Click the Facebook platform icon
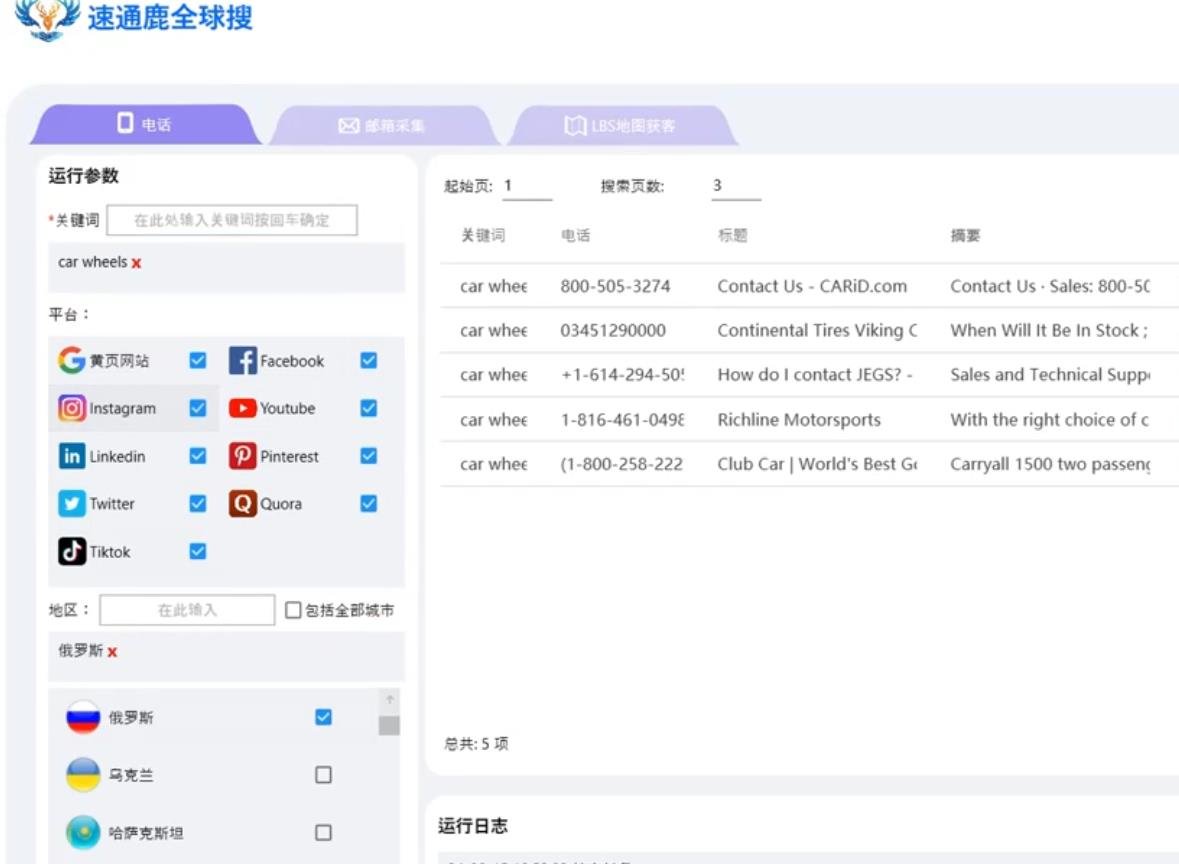1179x864 pixels. pos(242,360)
